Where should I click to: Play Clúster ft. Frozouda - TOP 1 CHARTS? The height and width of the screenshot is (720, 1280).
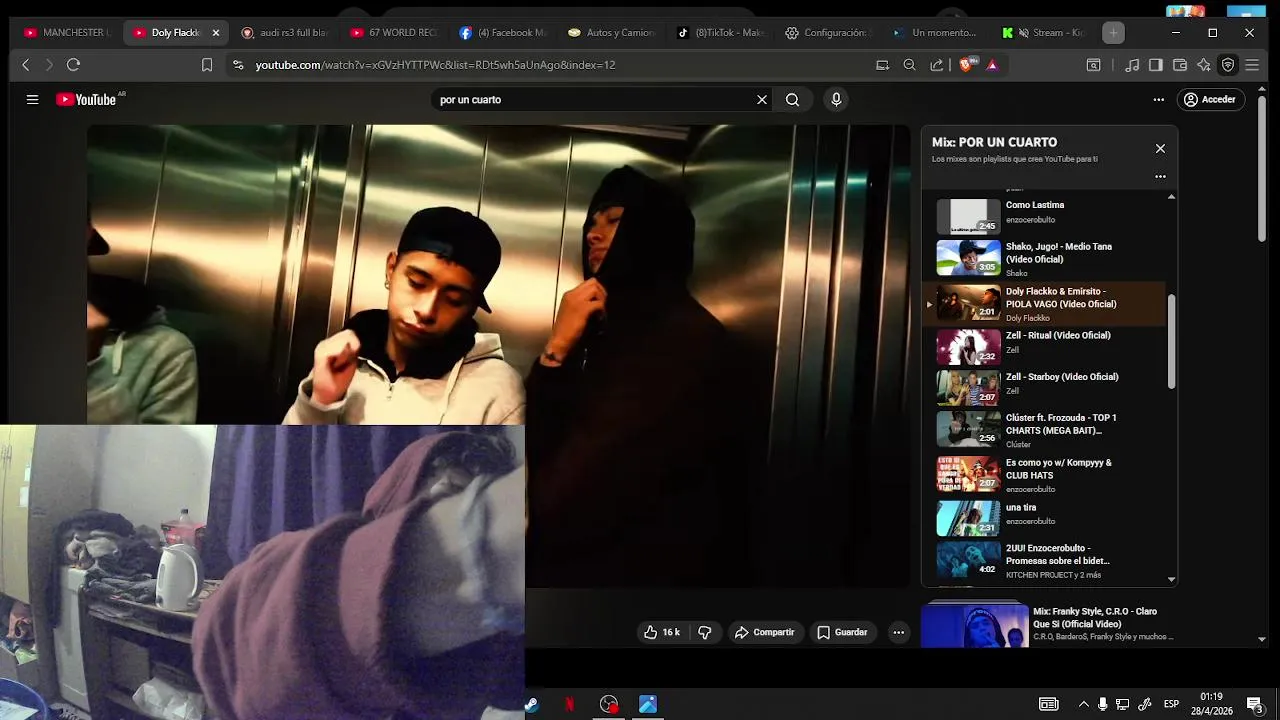(x=1046, y=430)
